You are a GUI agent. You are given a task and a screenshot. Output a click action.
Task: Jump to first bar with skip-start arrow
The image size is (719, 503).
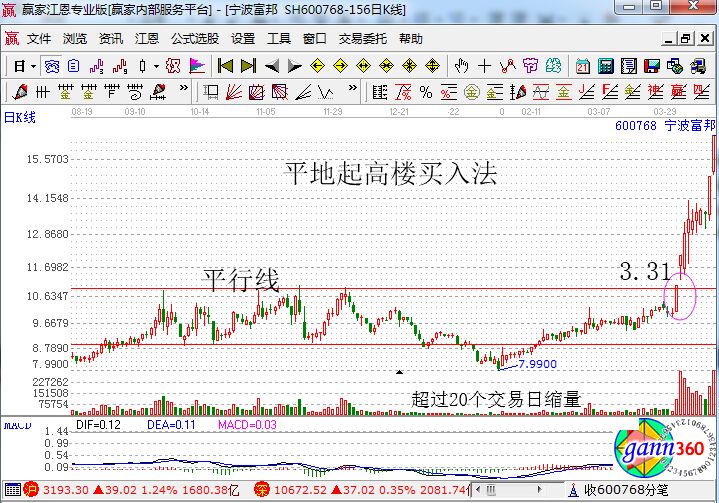225,66
